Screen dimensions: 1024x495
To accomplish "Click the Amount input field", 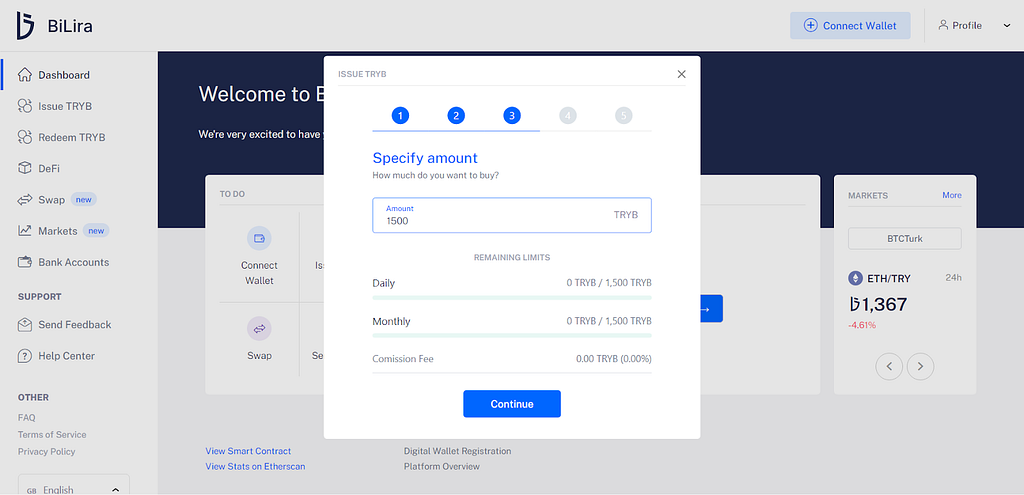I will point(512,215).
